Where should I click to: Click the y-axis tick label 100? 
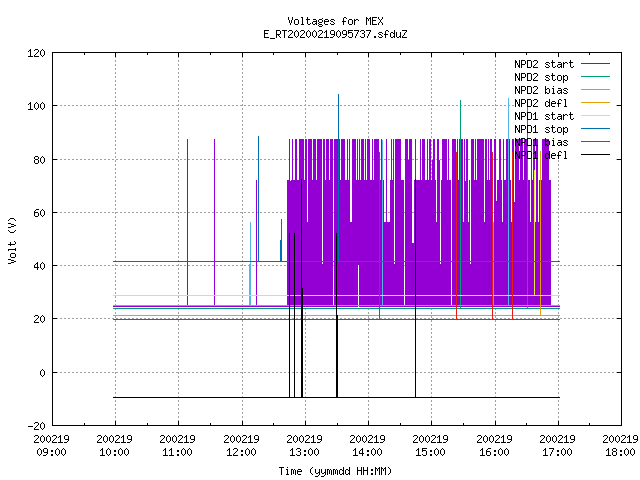pos(36,107)
